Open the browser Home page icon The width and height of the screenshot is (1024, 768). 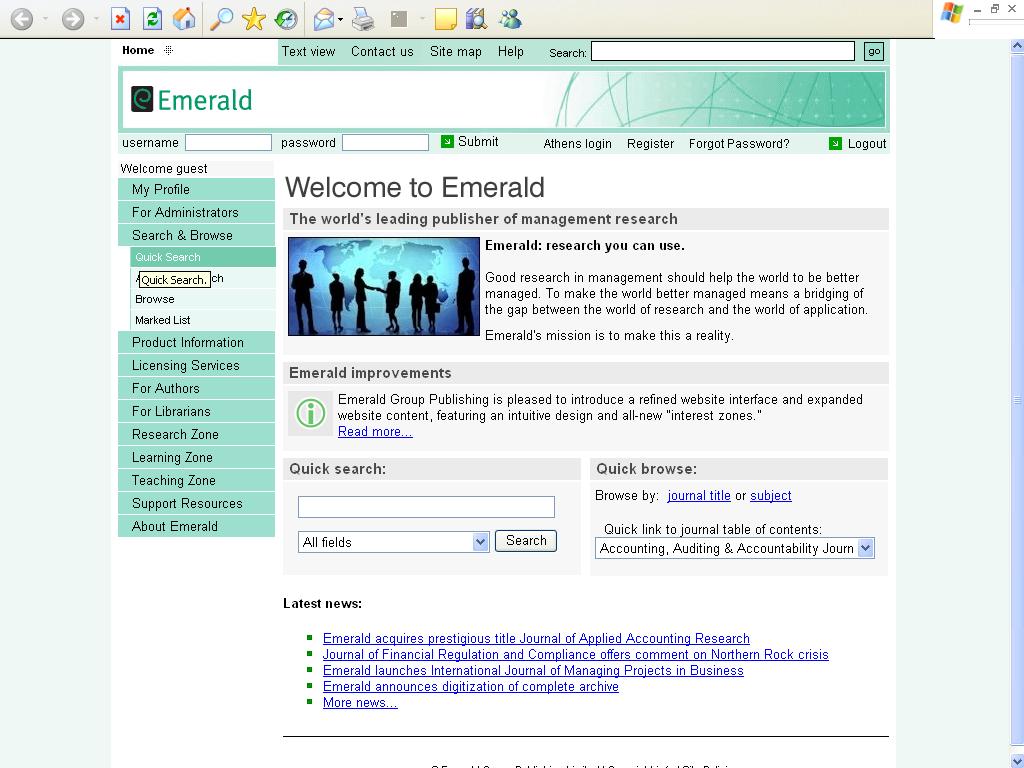tap(184, 19)
